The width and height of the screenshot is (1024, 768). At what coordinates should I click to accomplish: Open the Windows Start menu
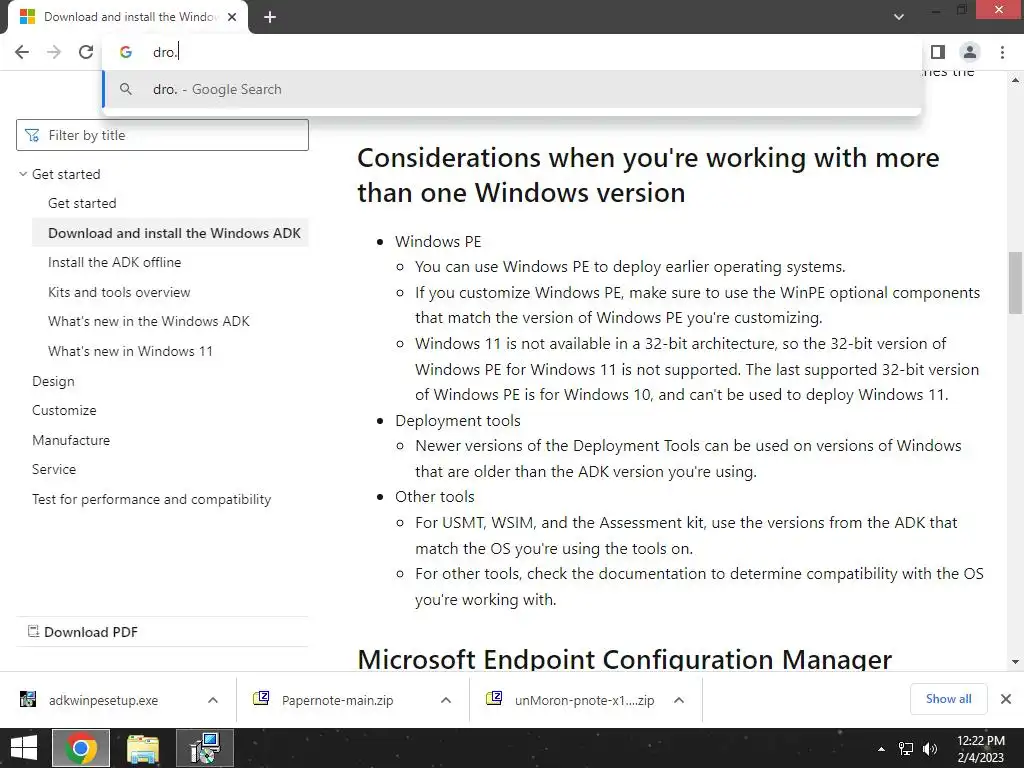[24, 748]
